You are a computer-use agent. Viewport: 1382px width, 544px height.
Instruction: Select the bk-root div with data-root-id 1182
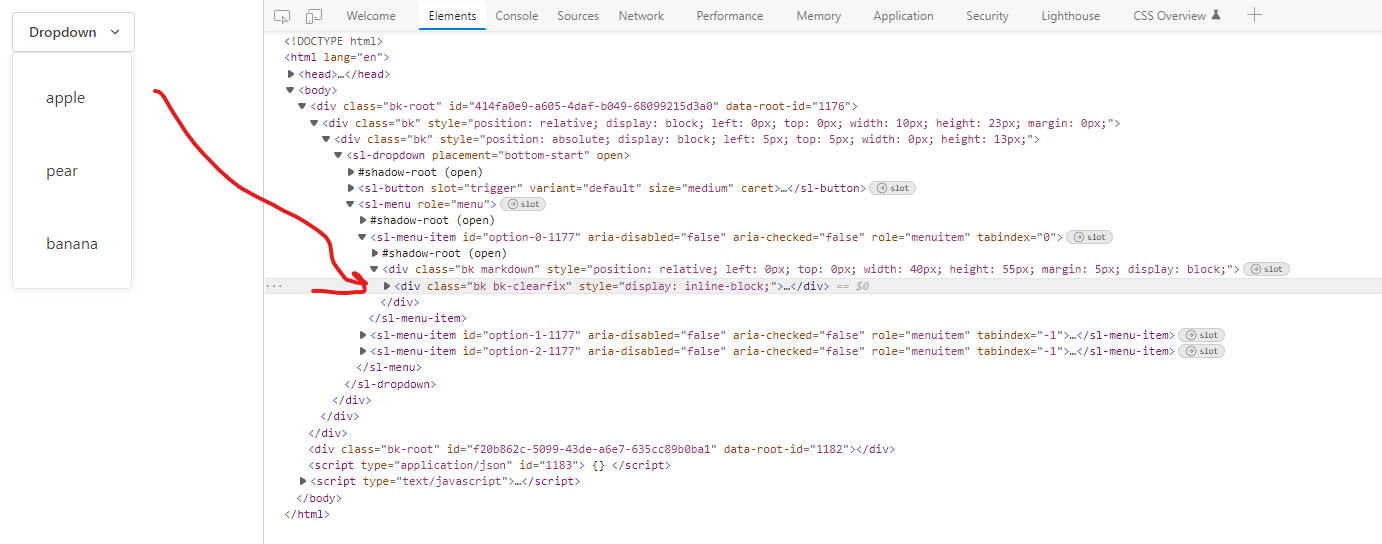[602, 449]
